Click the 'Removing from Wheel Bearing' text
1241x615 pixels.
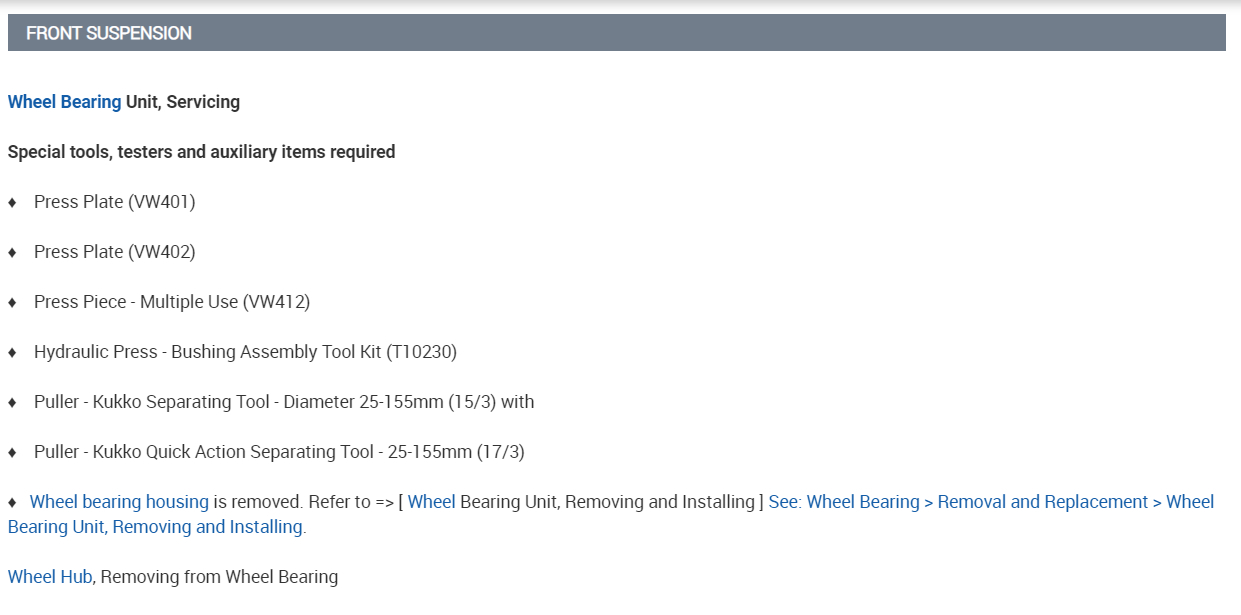click(220, 577)
